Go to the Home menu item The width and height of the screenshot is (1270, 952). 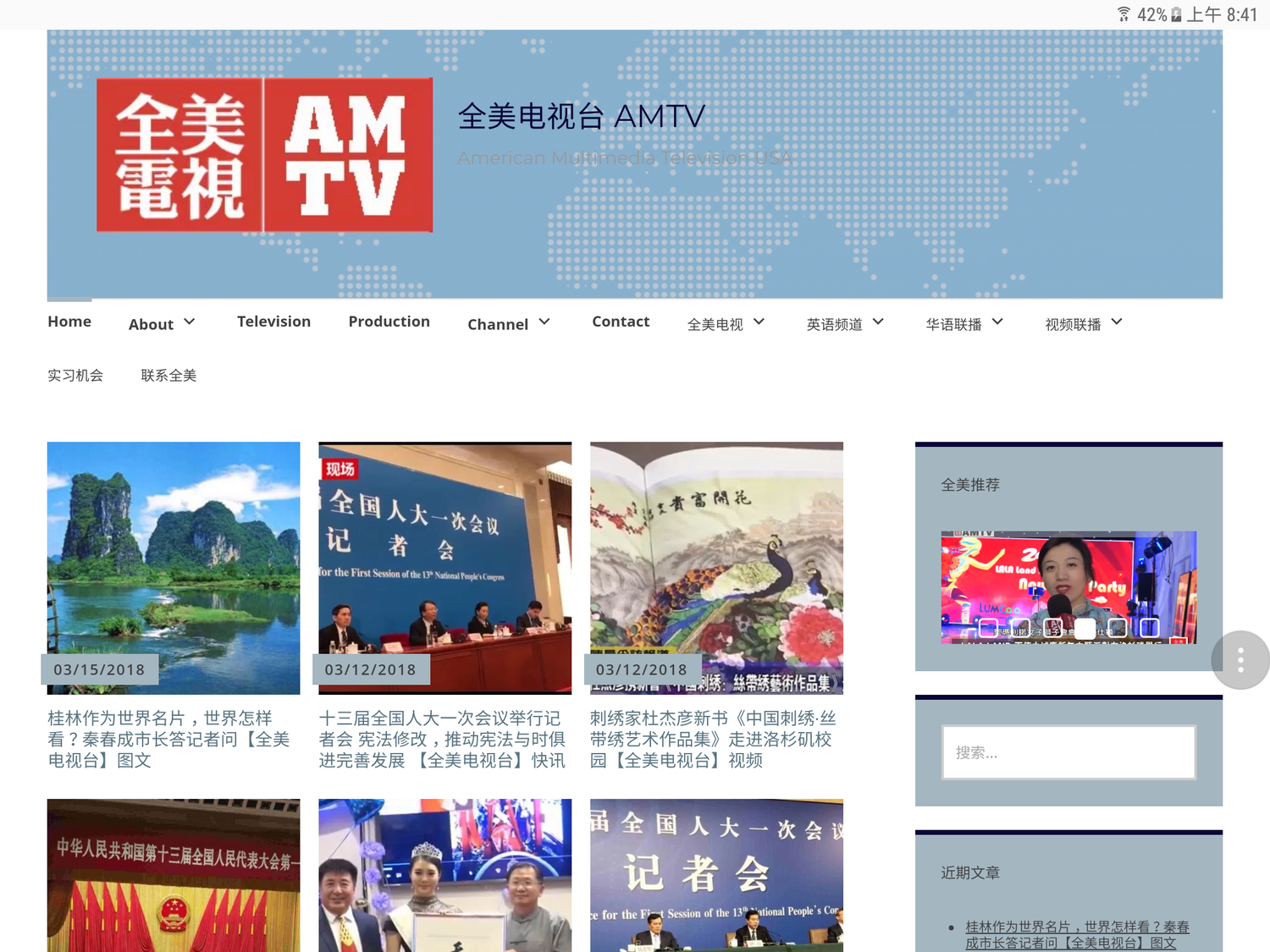(69, 322)
